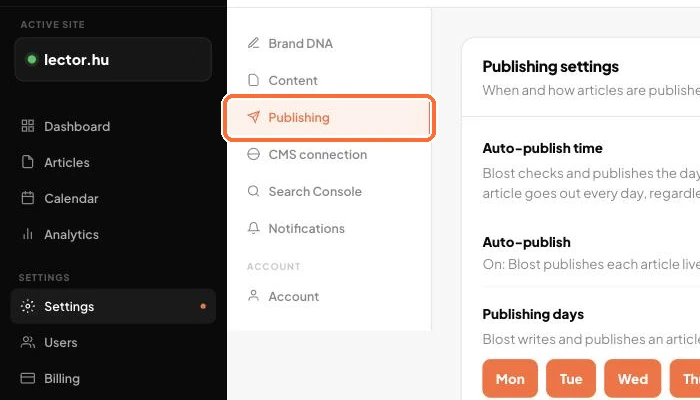Open the Calendar page
The height and width of the screenshot is (400, 700).
113,199
